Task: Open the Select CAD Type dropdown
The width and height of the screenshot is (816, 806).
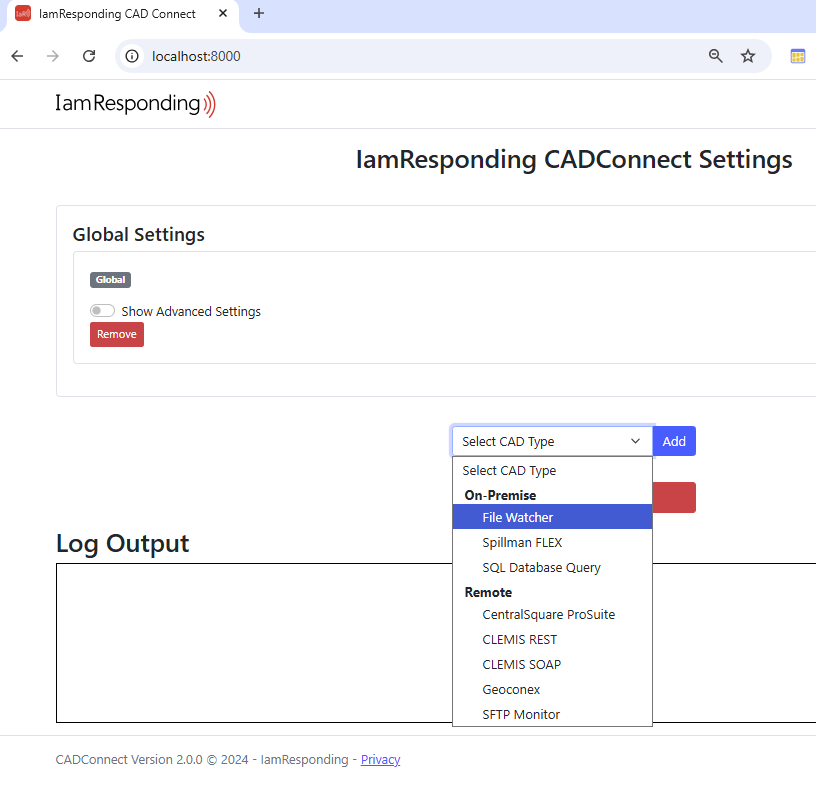Action: tap(551, 440)
